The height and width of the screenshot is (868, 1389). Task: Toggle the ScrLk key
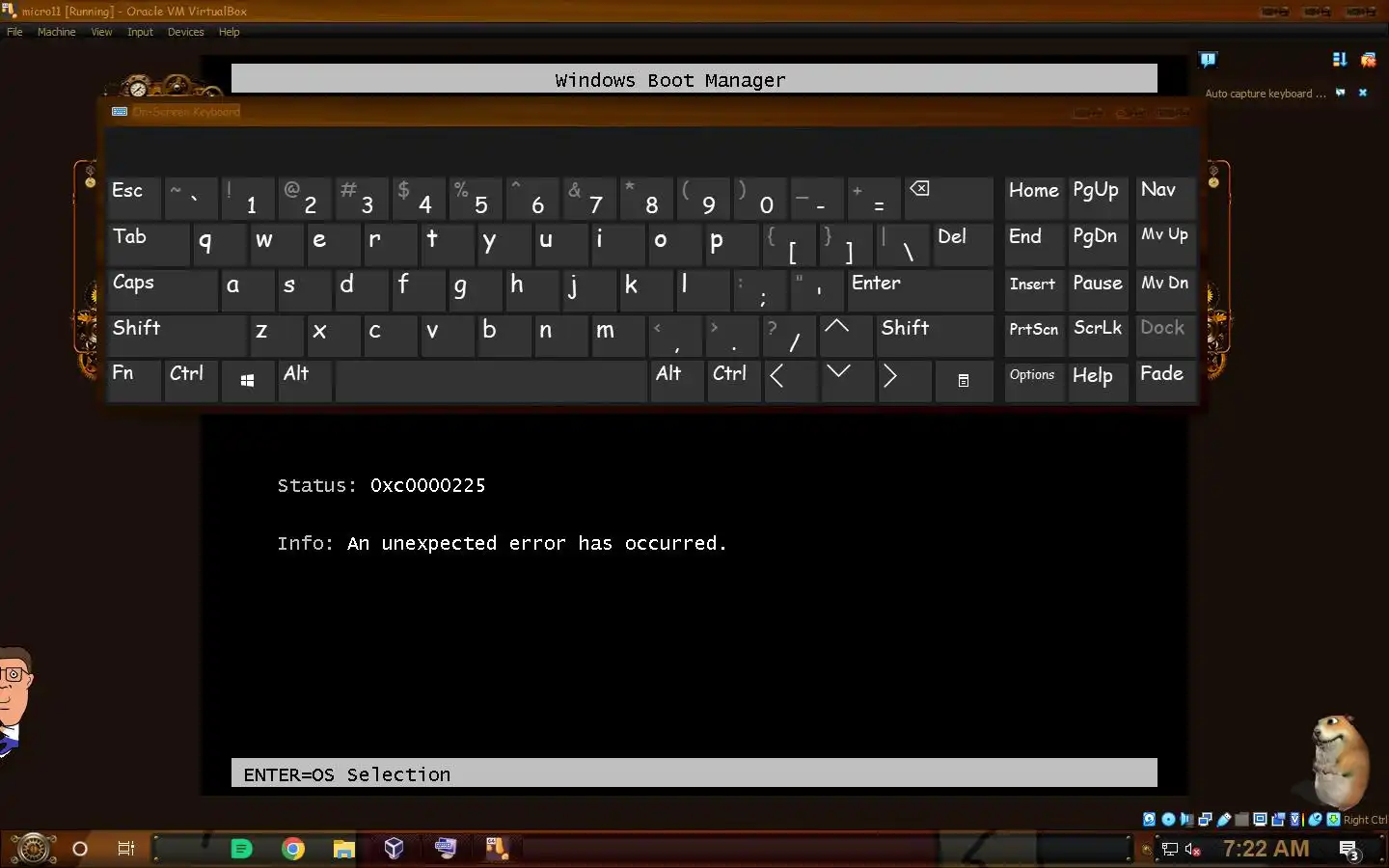point(1099,334)
